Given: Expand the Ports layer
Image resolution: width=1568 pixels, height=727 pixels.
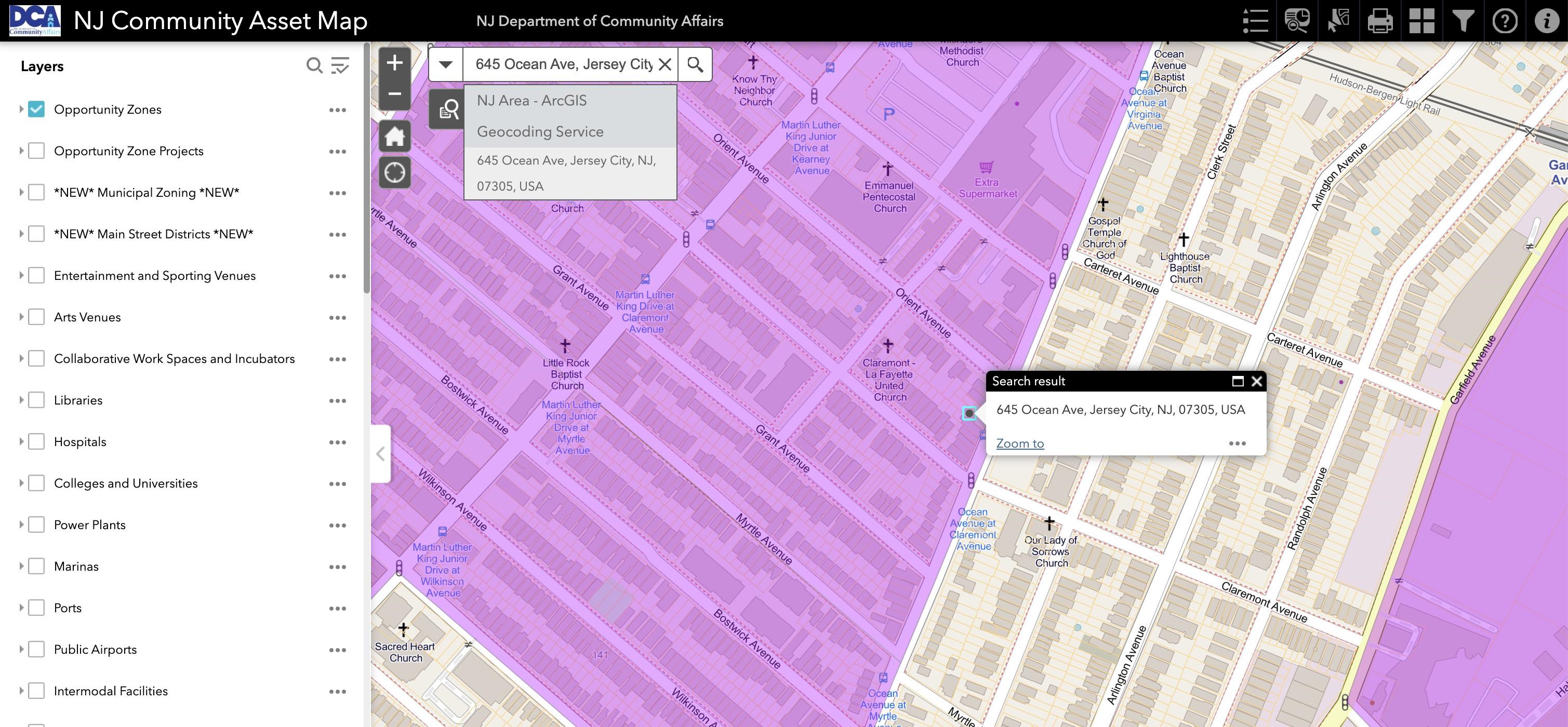Looking at the screenshot, I should coord(21,609).
